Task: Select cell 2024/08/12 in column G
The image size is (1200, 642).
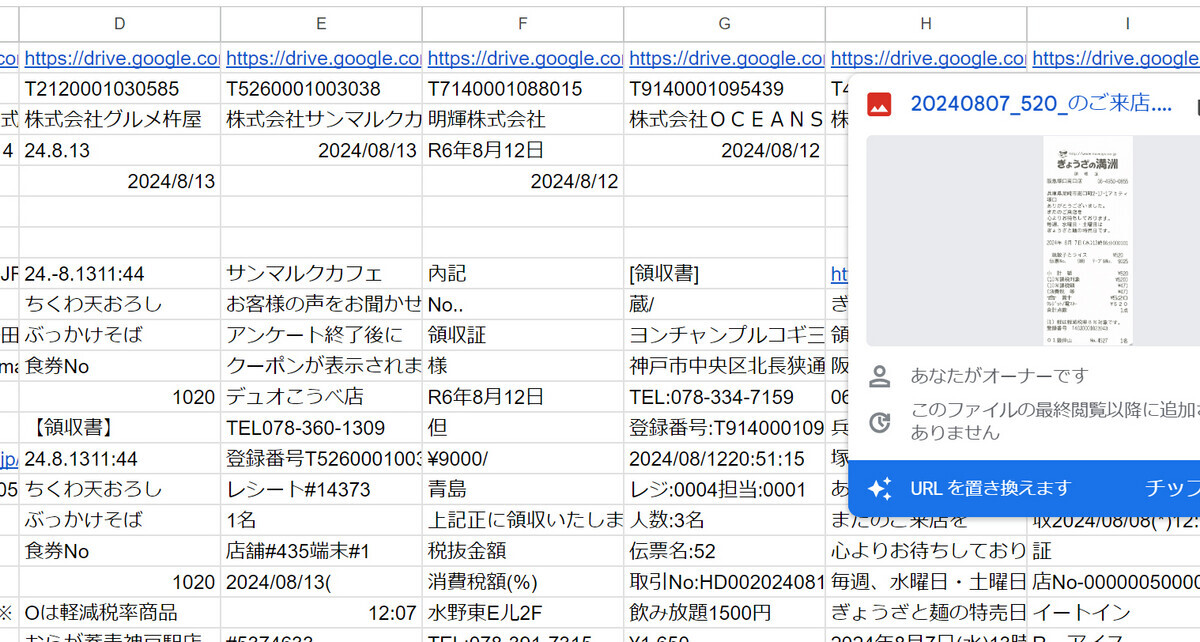Action: 724,150
